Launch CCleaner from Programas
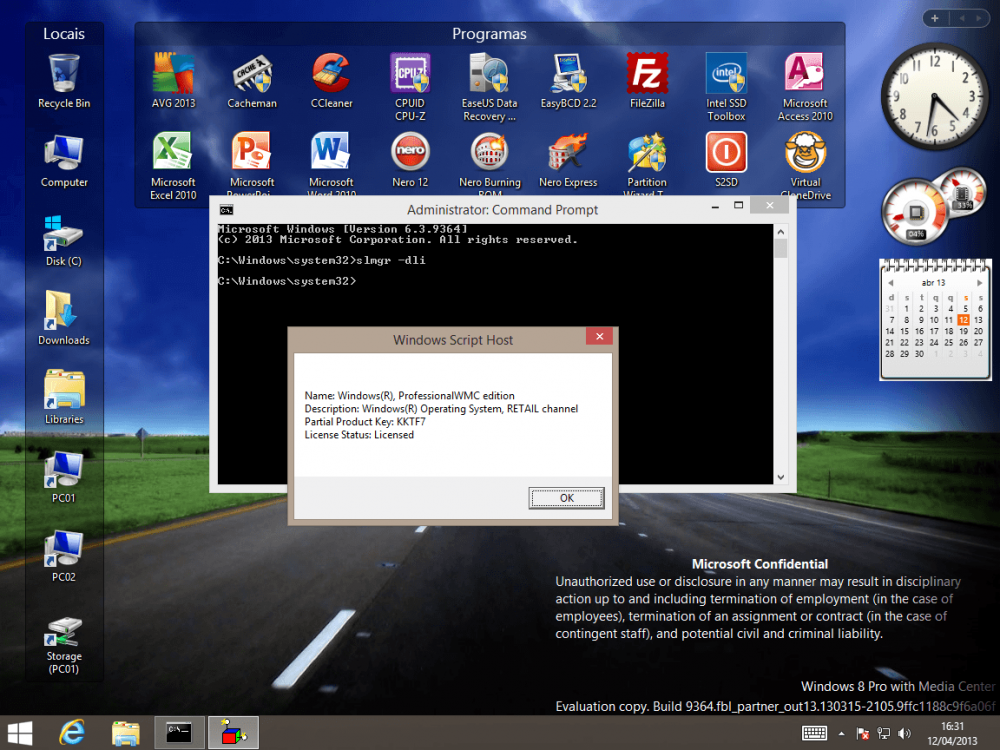The height and width of the screenshot is (750, 1000). pyautogui.click(x=331, y=80)
